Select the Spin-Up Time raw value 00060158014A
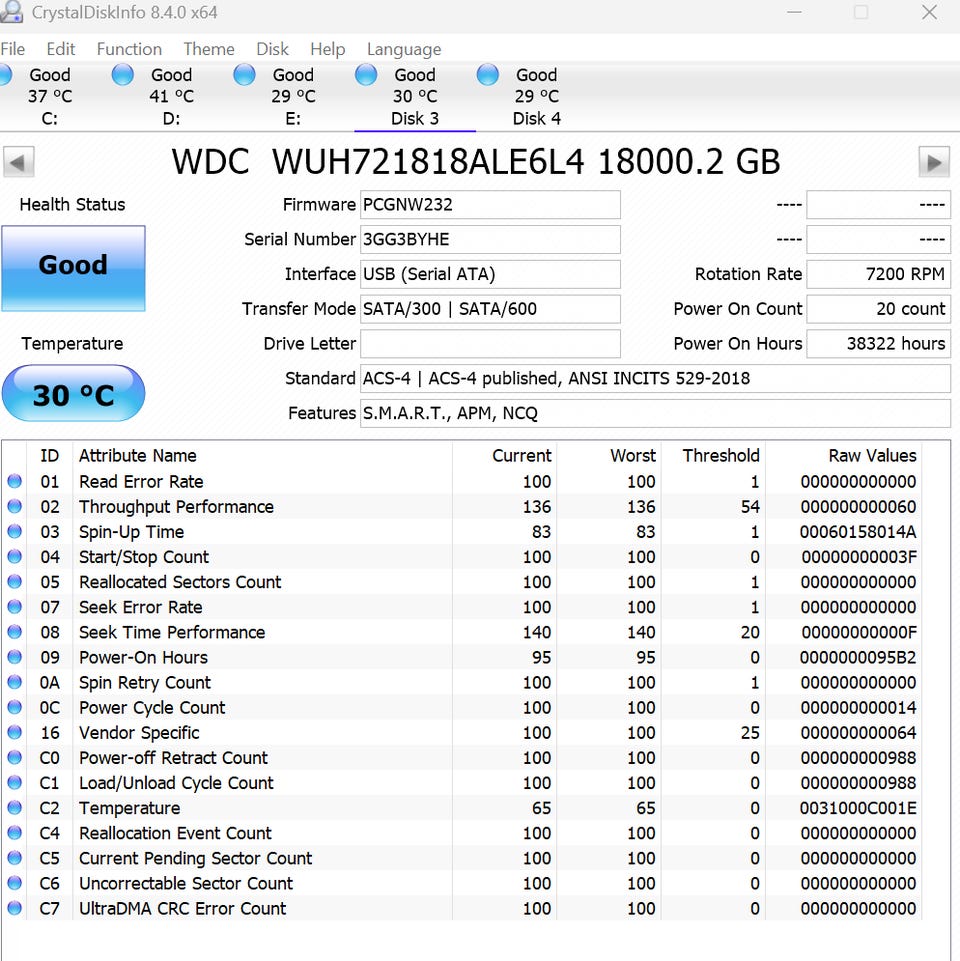 pyautogui.click(x=858, y=531)
